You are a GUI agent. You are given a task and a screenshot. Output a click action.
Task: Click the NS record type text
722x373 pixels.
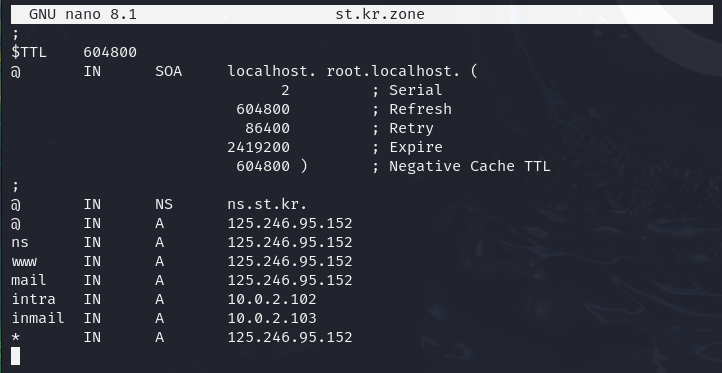point(164,204)
